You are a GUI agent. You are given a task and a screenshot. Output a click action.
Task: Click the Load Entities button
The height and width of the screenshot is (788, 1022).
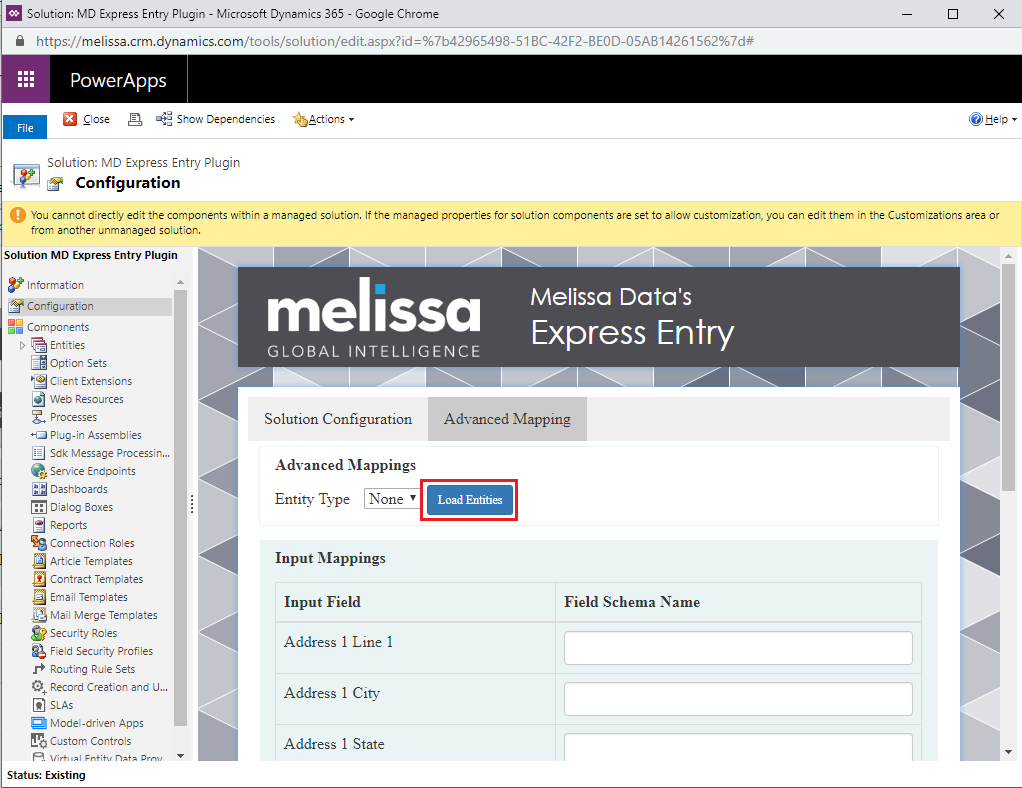(x=470, y=499)
